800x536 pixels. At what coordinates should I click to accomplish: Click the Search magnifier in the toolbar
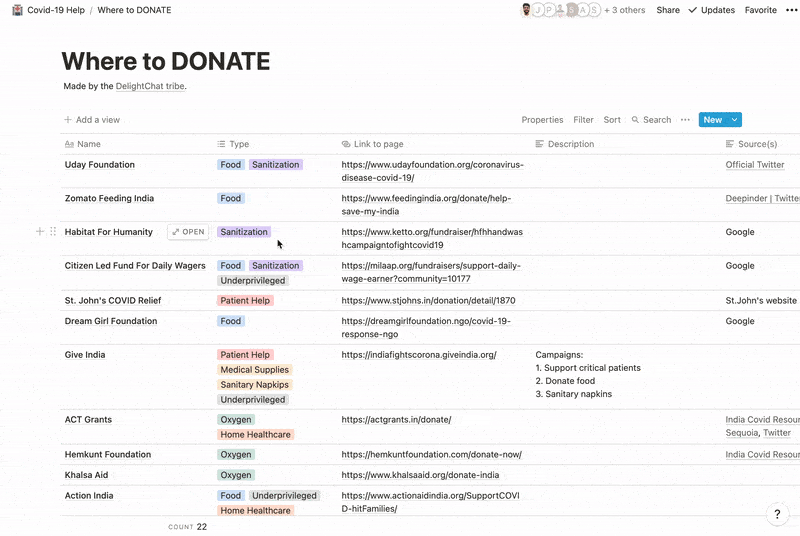(636, 120)
